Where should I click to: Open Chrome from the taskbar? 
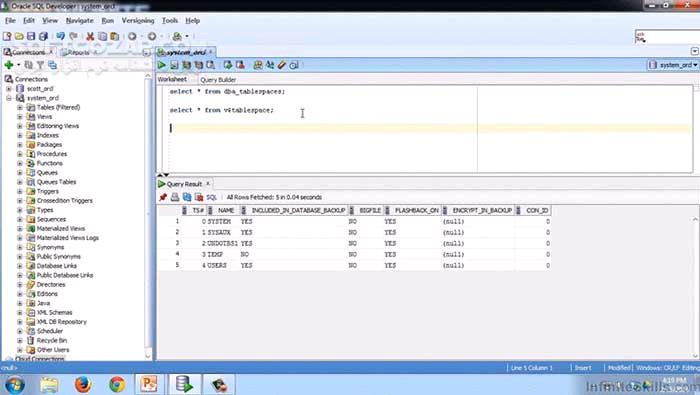pos(117,385)
